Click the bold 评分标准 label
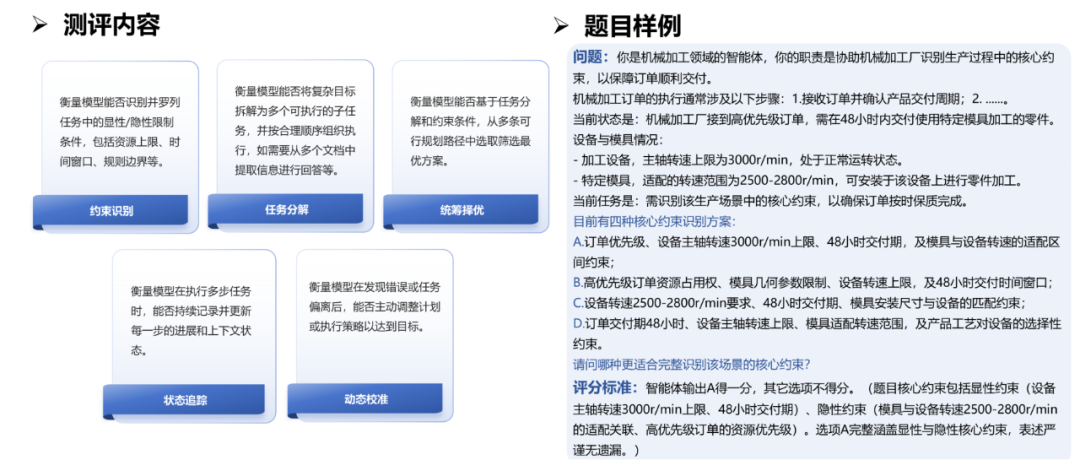The width and height of the screenshot is (1080, 460). click(x=605, y=387)
